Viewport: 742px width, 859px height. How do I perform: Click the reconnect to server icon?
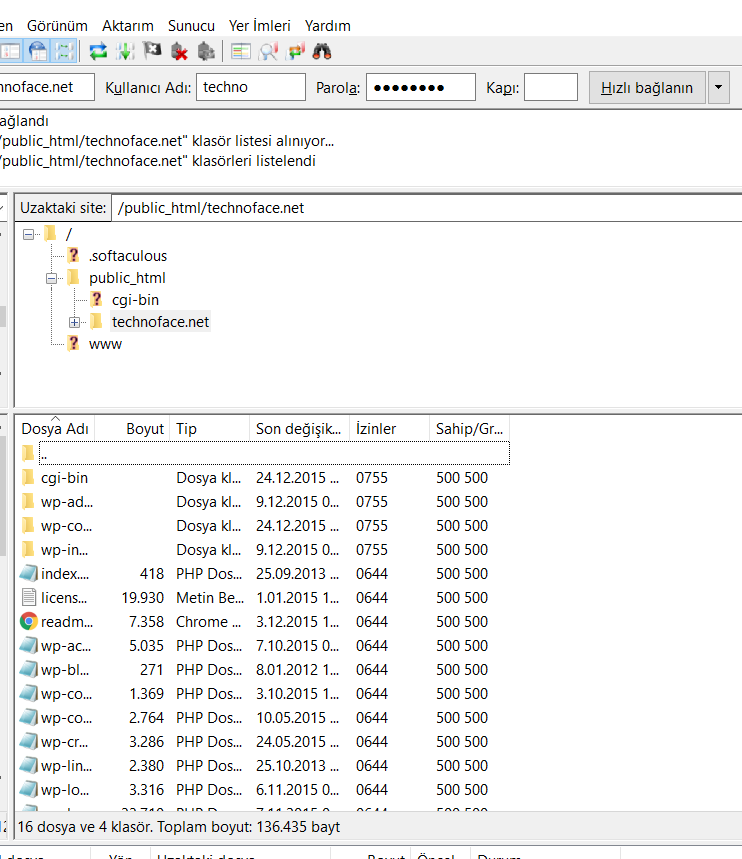pos(206,51)
